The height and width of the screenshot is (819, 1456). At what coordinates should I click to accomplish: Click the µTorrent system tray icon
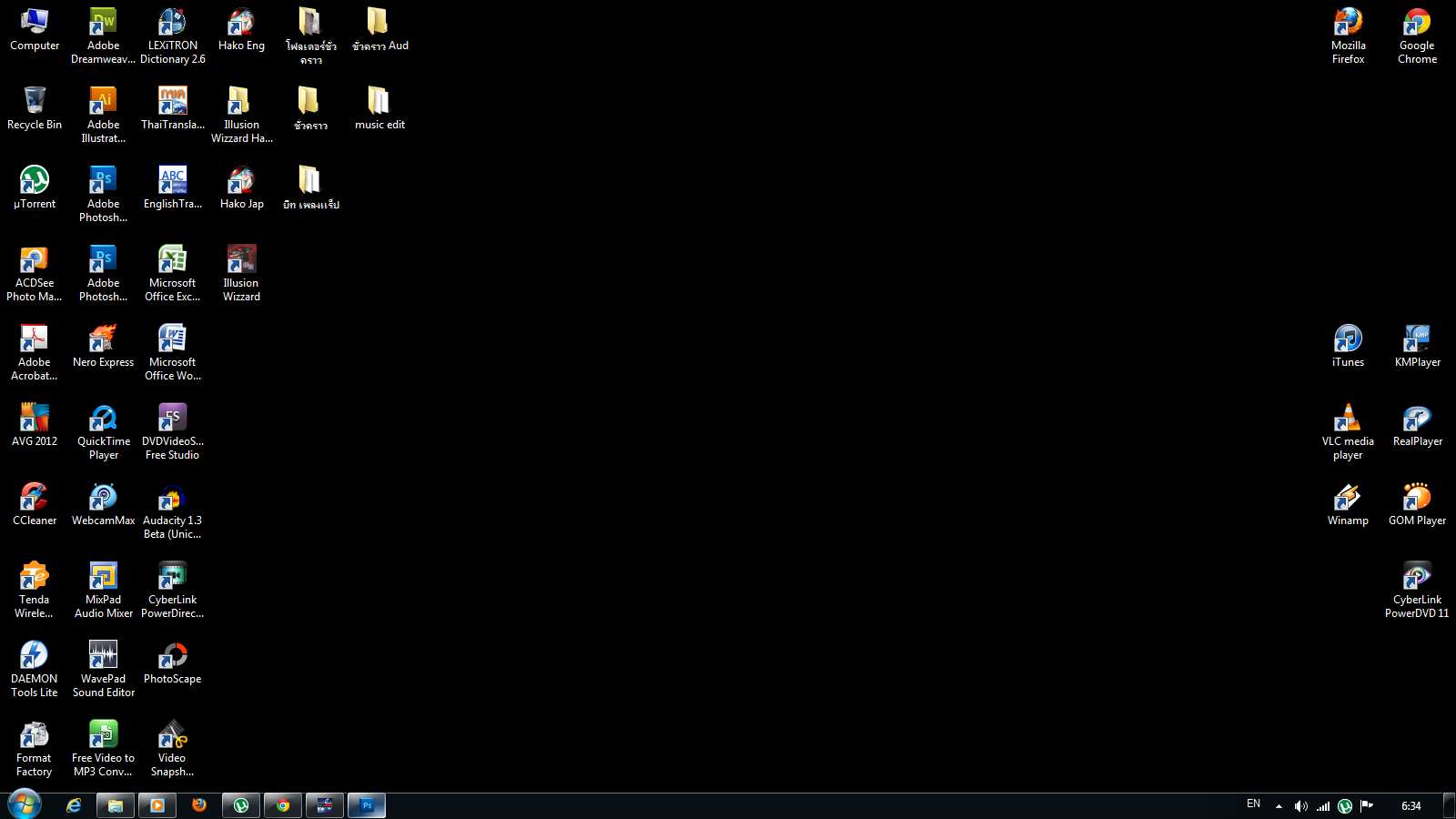(x=1345, y=806)
